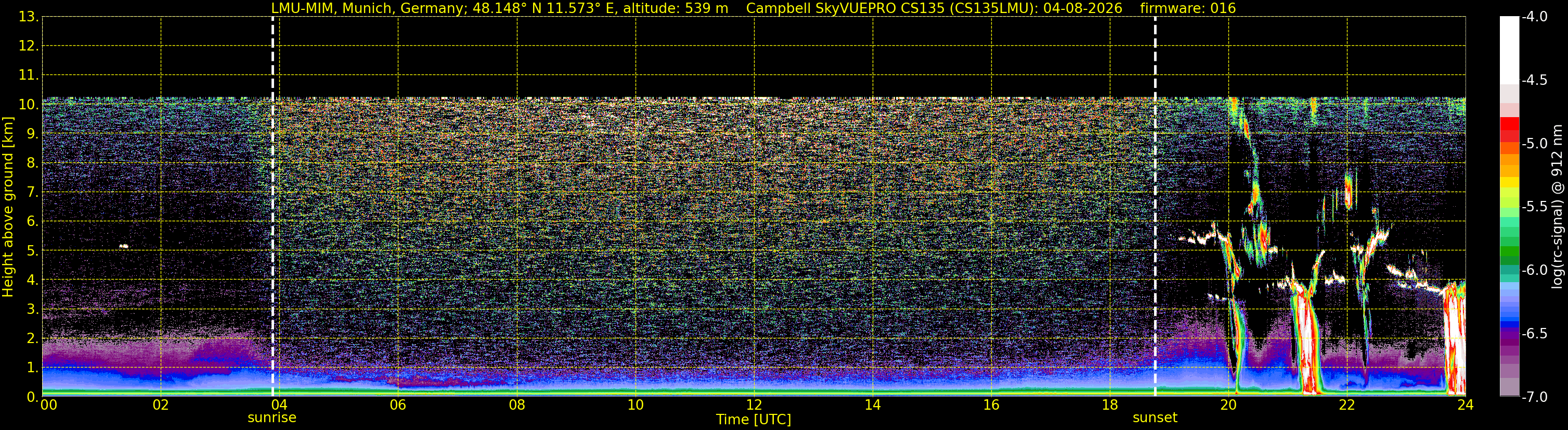Click the colorbar tick label '-6.5'
The width and height of the screenshot is (1568, 430).
click(x=1535, y=334)
